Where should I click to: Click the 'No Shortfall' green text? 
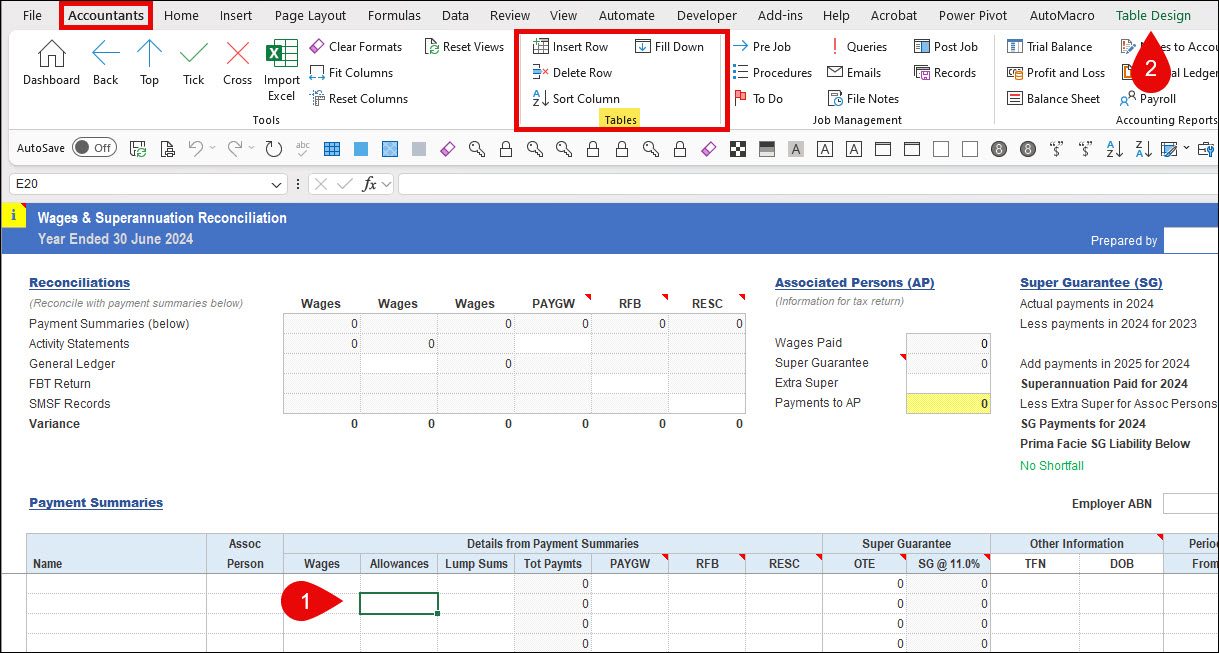coord(1052,466)
